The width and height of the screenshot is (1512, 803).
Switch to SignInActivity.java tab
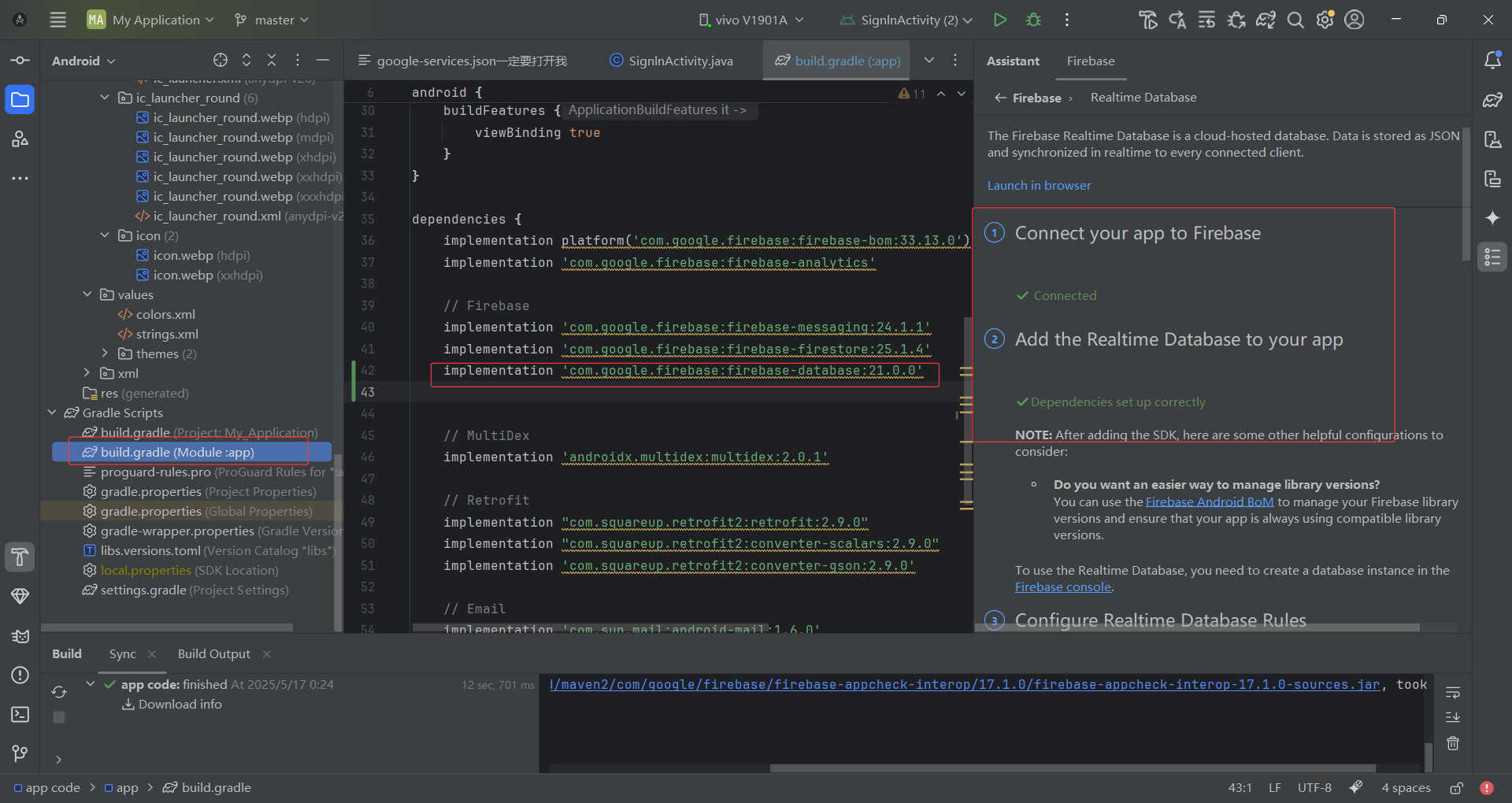pos(671,61)
